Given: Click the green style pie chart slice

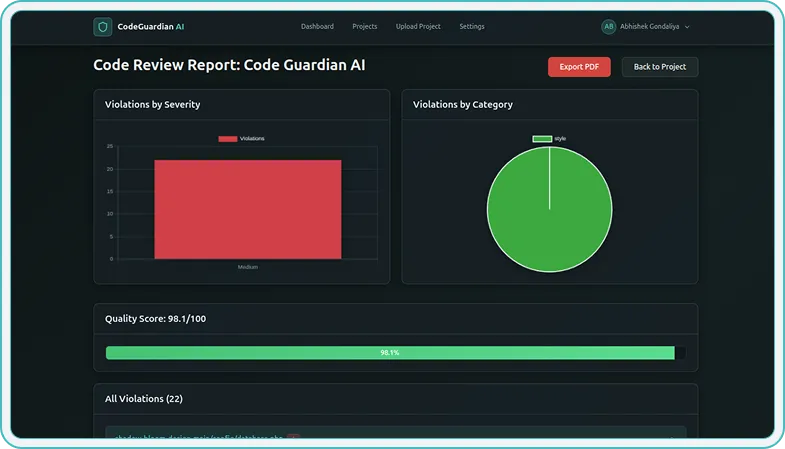Looking at the screenshot, I should [x=549, y=210].
